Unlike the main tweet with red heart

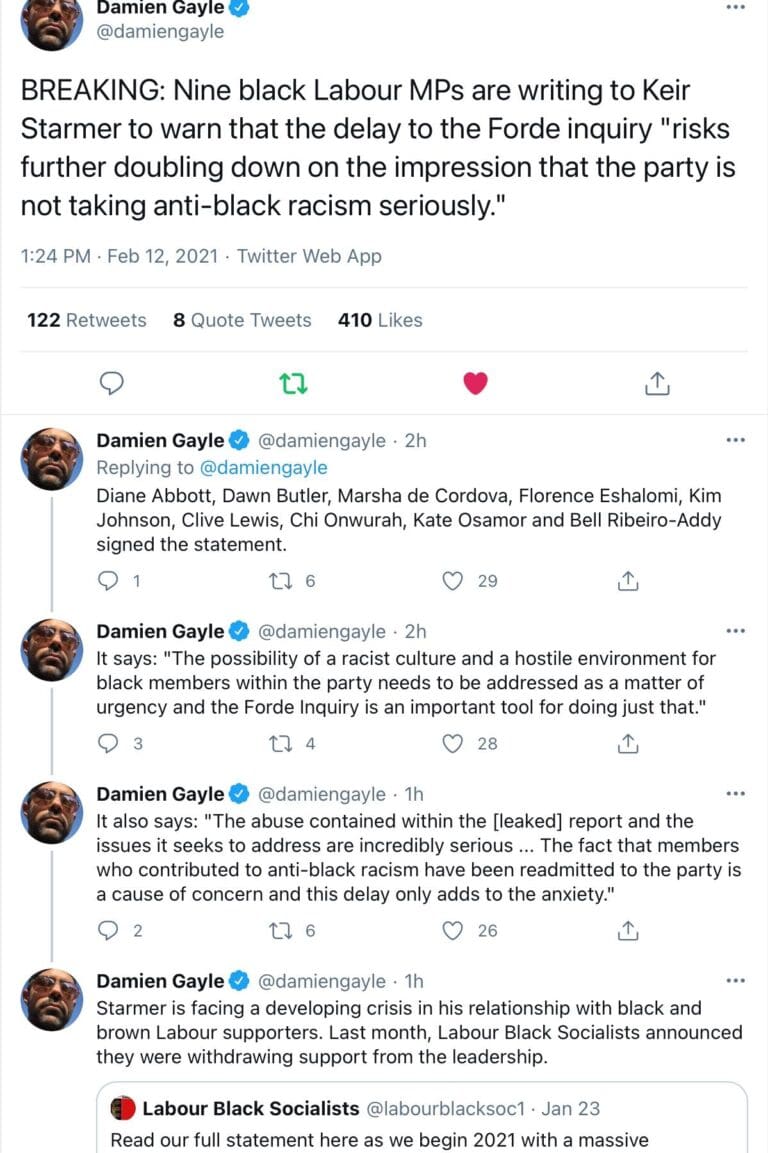click(x=475, y=383)
